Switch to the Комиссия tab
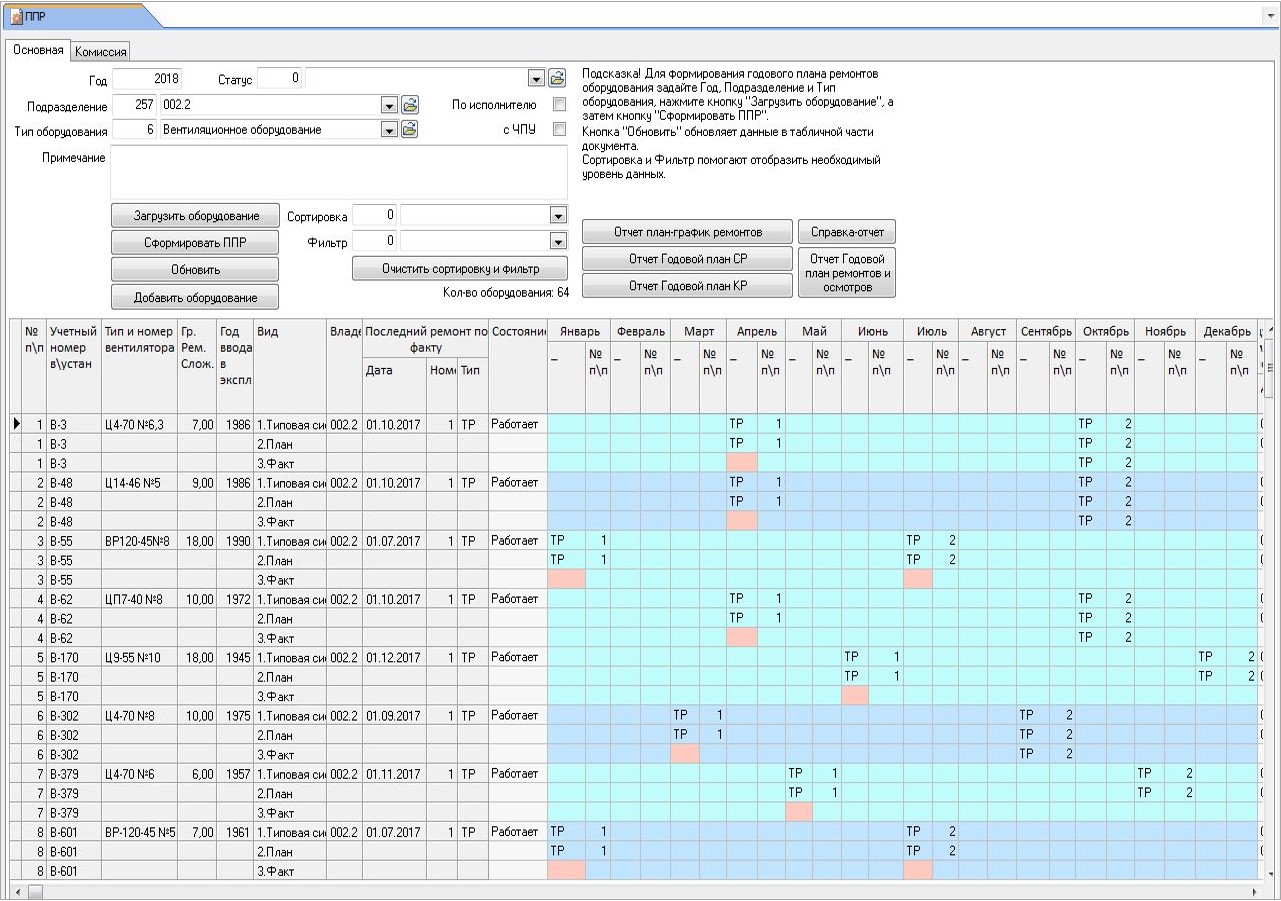1281x901 pixels. click(101, 52)
